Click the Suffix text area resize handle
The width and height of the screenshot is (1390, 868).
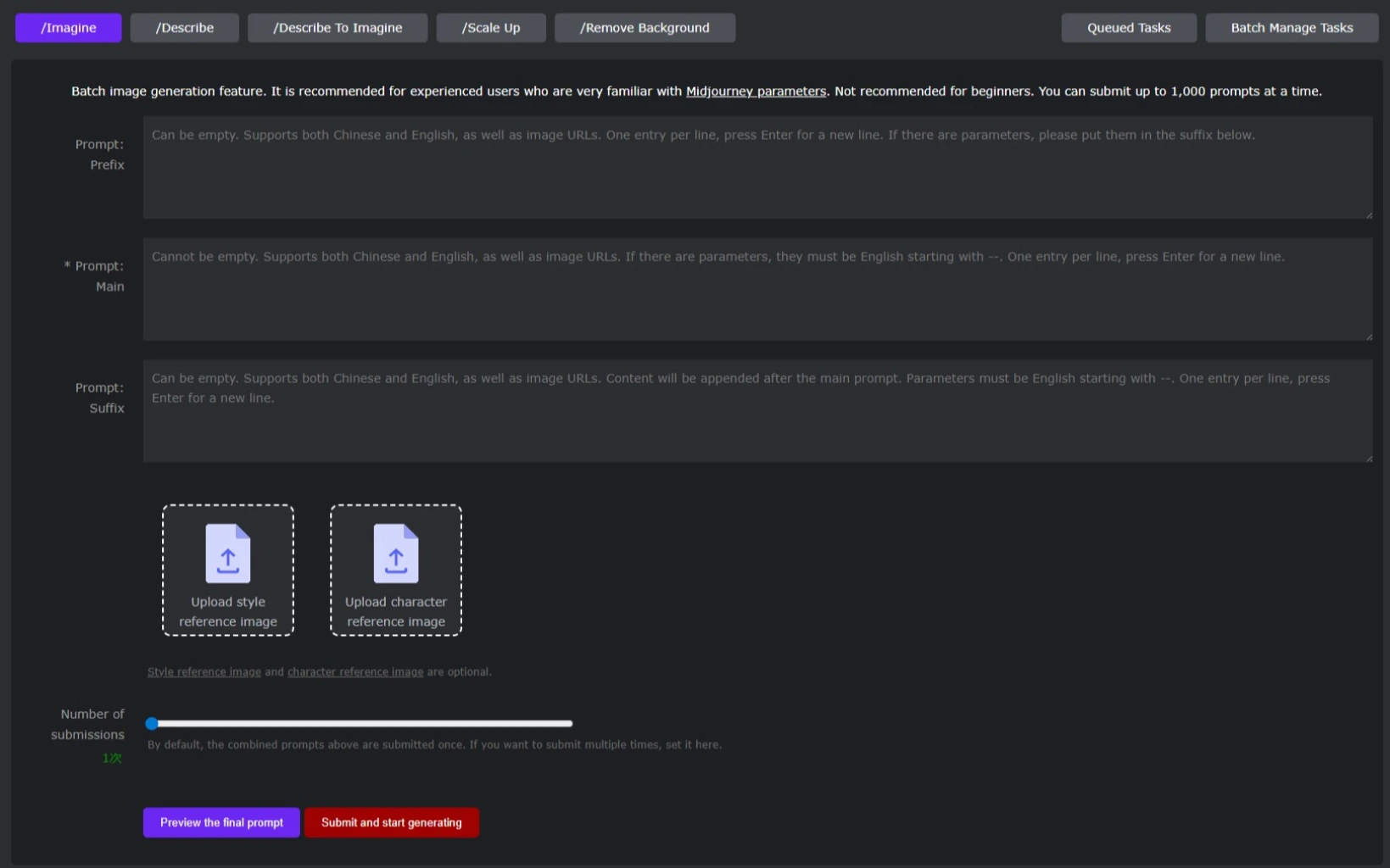tap(1368, 458)
